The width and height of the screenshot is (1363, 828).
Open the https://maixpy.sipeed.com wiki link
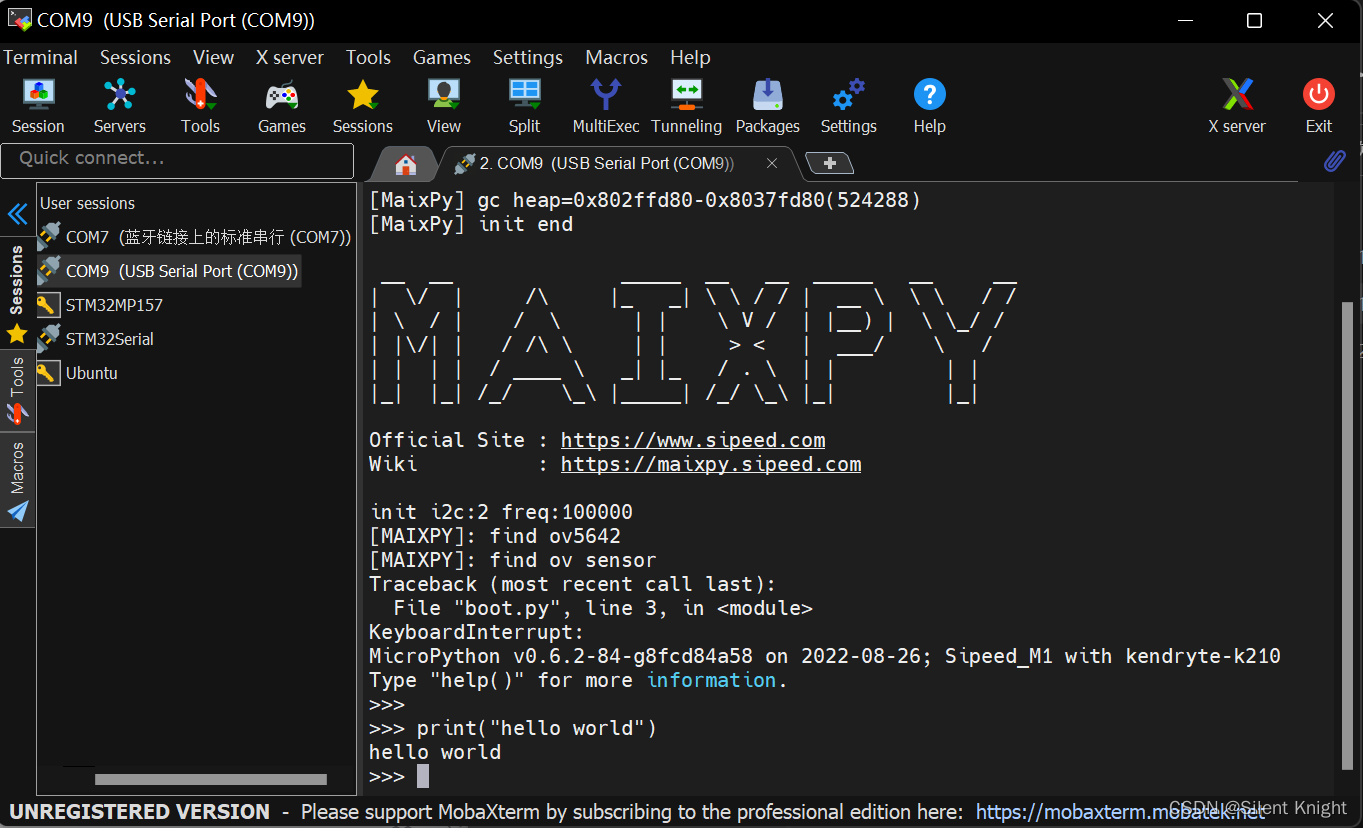coord(711,464)
